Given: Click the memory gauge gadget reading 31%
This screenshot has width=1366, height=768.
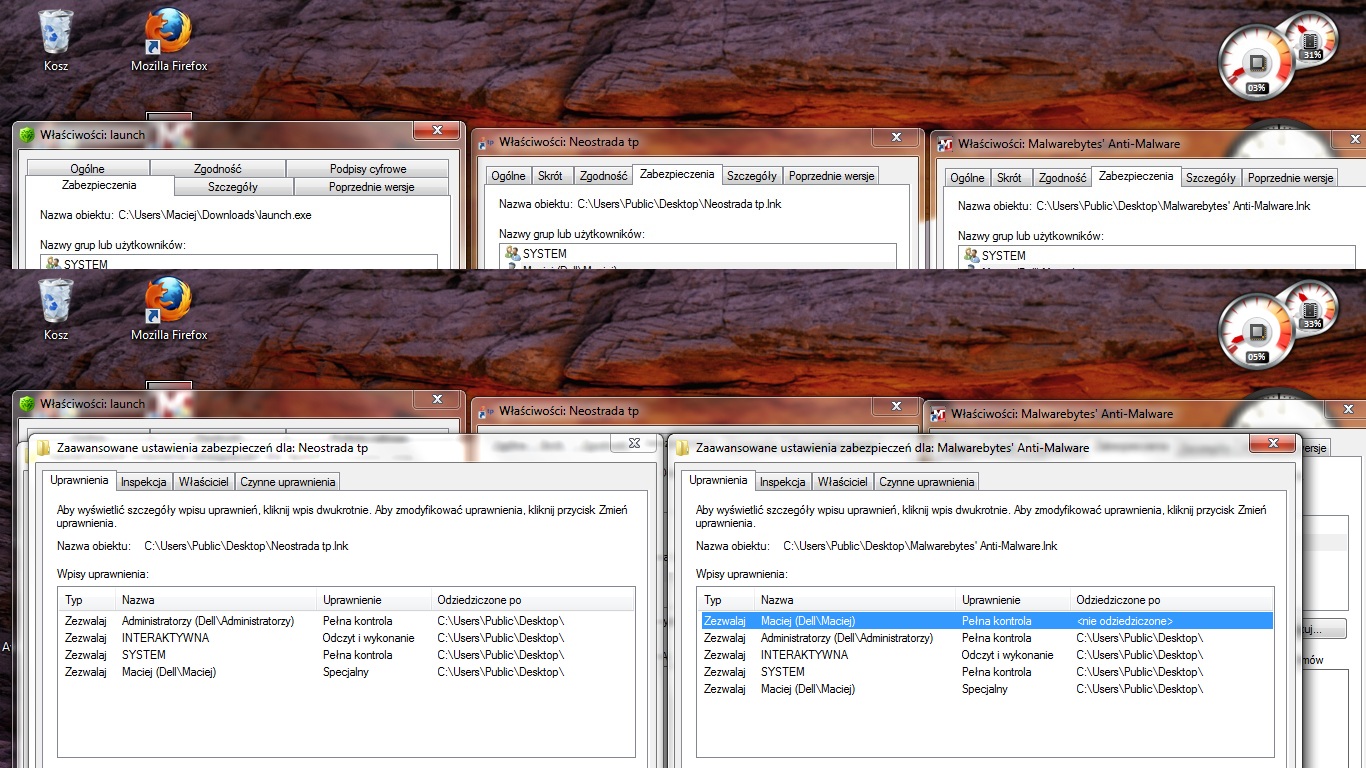Looking at the screenshot, I should click(x=1311, y=40).
